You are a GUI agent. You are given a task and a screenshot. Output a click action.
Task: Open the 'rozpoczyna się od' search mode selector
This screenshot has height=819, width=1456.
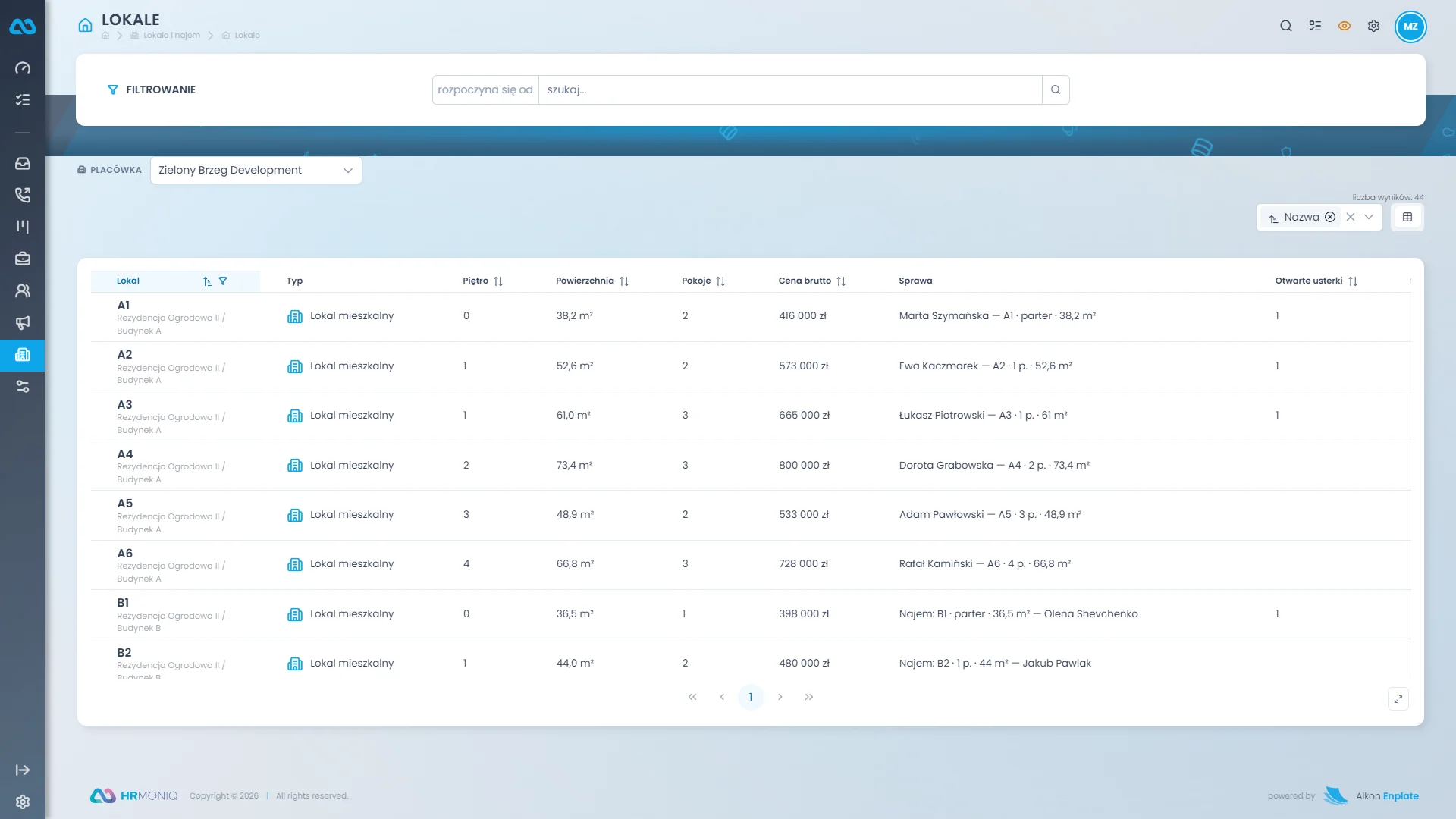[x=485, y=89]
